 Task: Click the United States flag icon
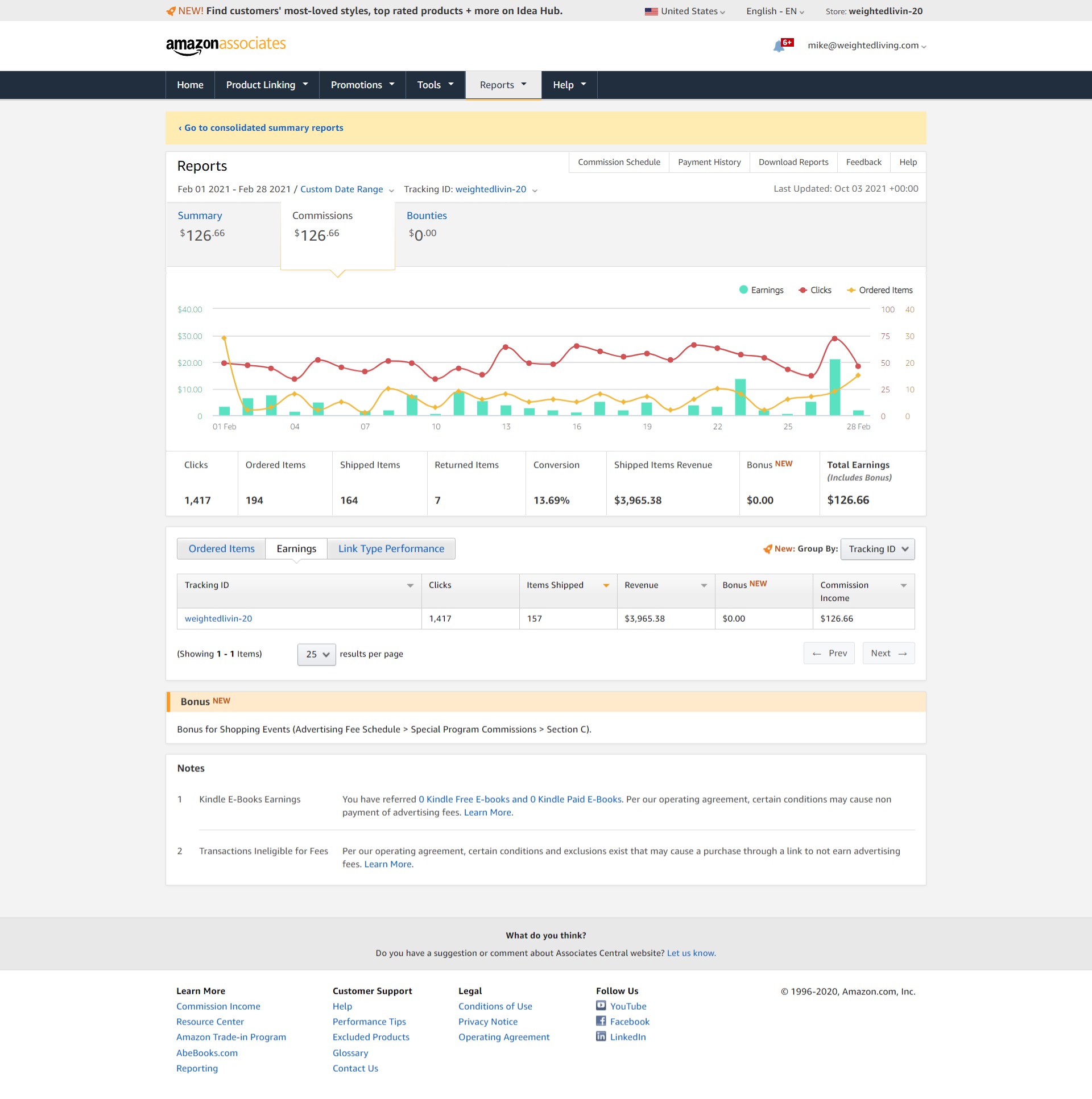click(x=651, y=11)
